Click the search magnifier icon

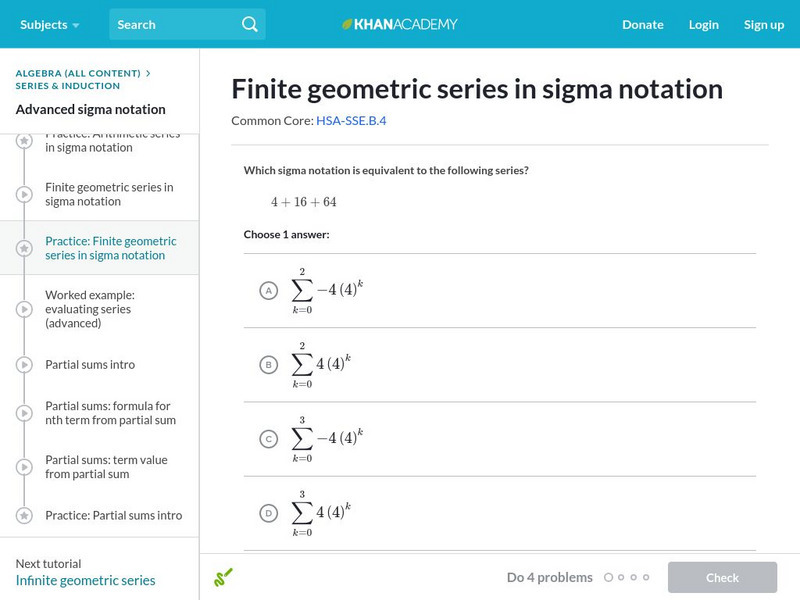[249, 24]
